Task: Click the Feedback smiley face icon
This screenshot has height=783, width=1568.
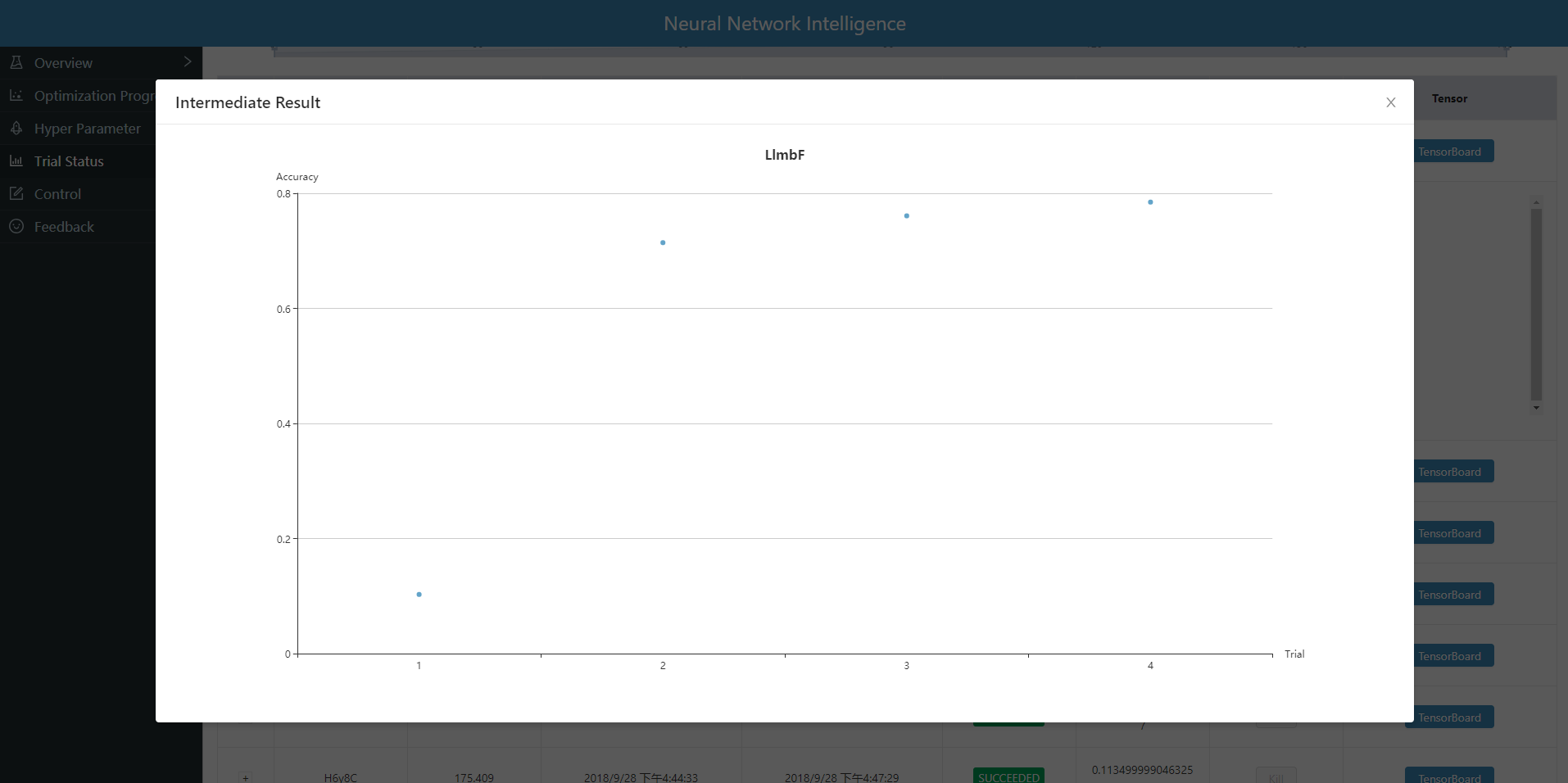Action: click(x=16, y=227)
